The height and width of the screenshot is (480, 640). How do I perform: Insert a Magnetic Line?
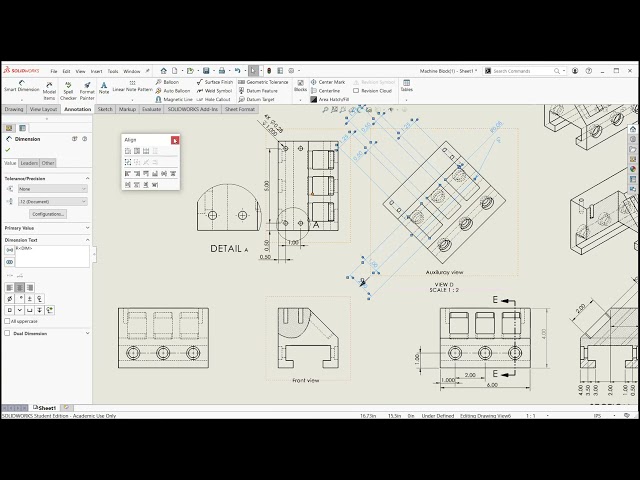click(174, 99)
